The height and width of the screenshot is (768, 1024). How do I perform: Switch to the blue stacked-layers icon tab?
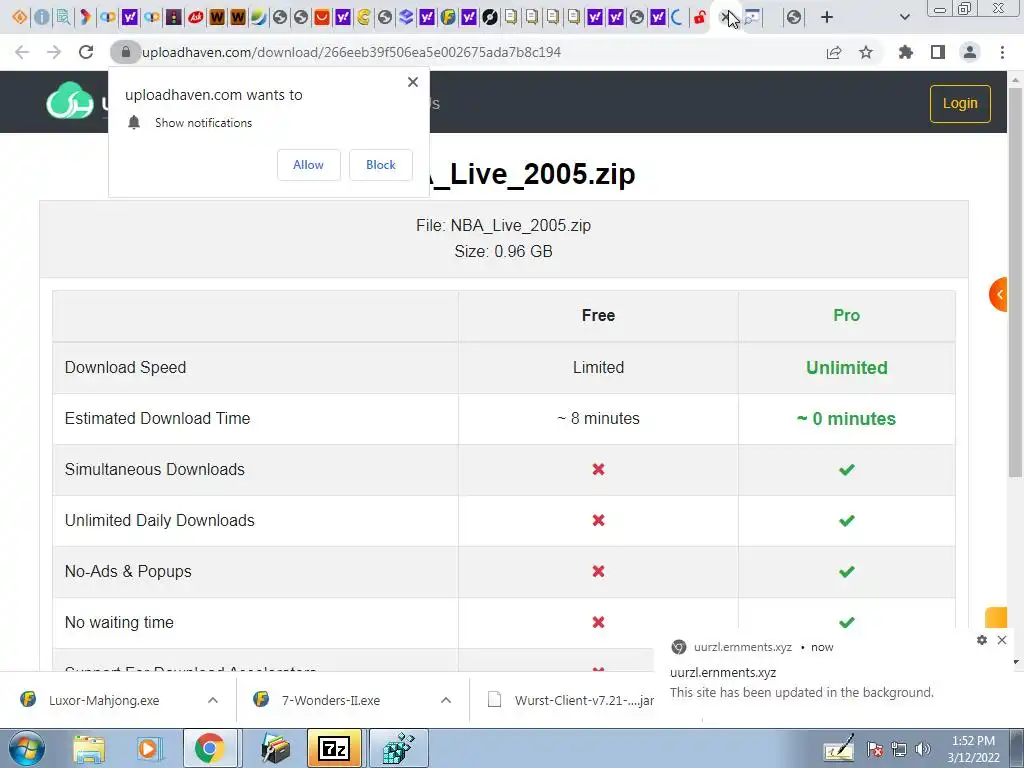(406, 17)
